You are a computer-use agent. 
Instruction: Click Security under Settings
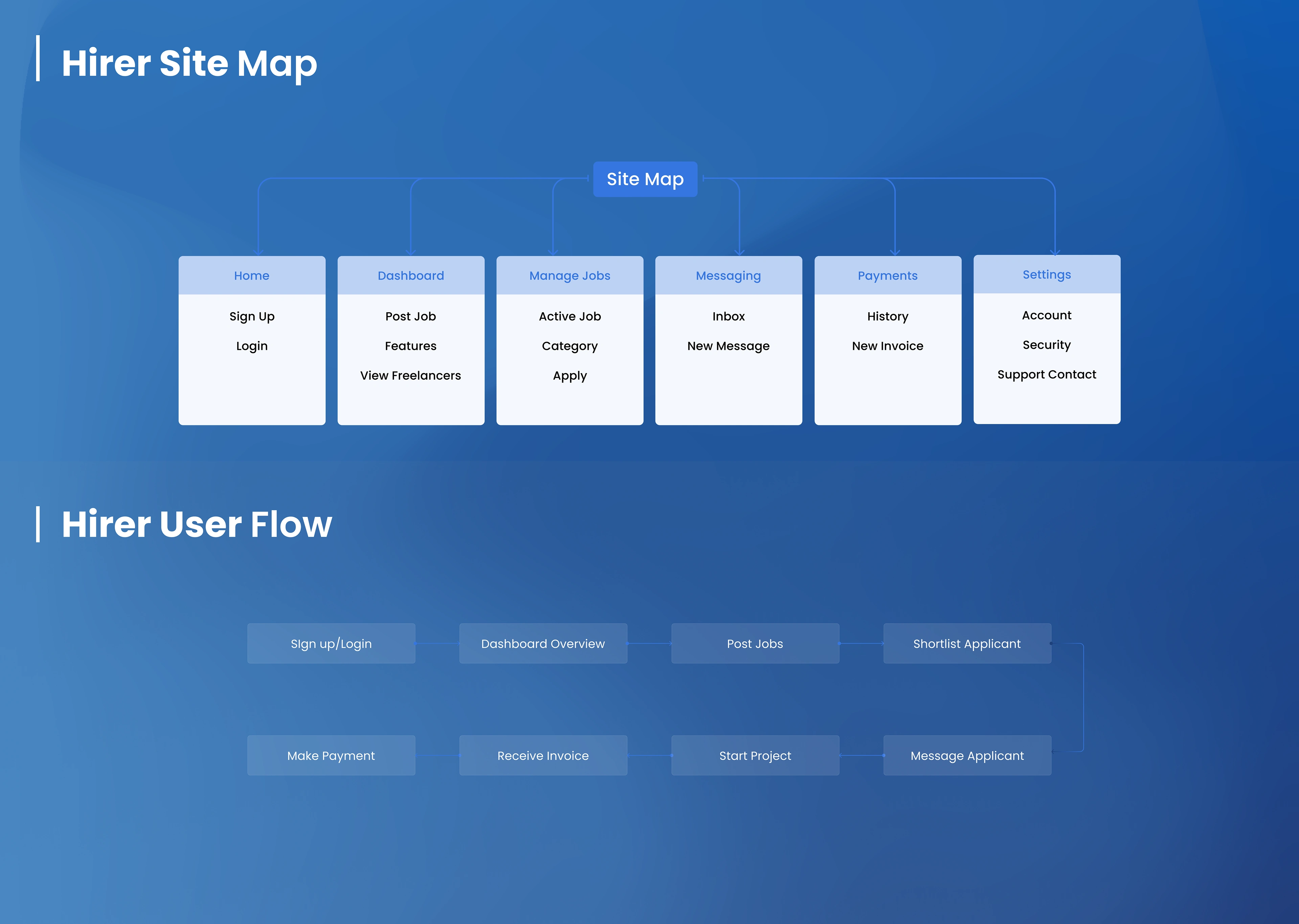coord(1047,345)
